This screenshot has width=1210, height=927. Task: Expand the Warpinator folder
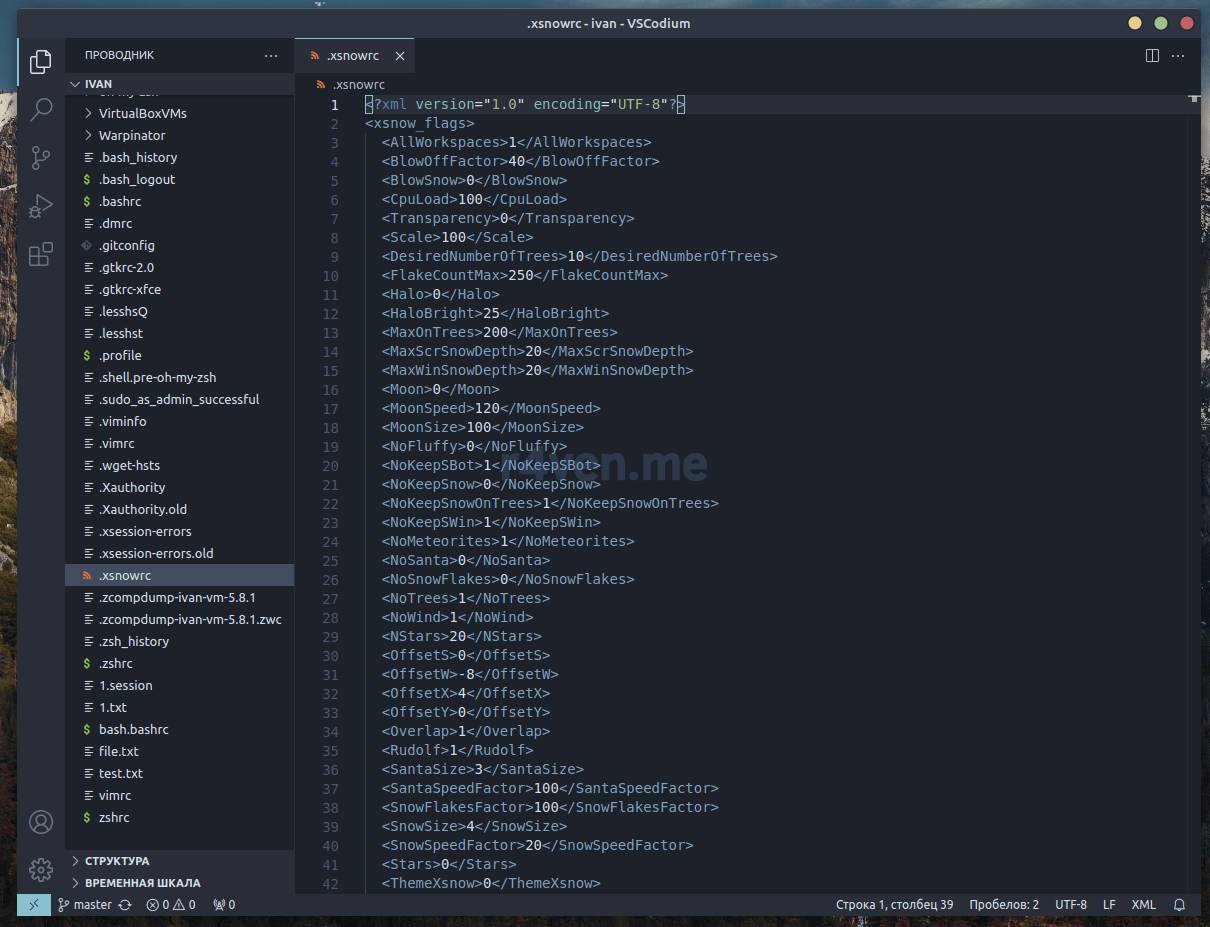click(x=132, y=135)
